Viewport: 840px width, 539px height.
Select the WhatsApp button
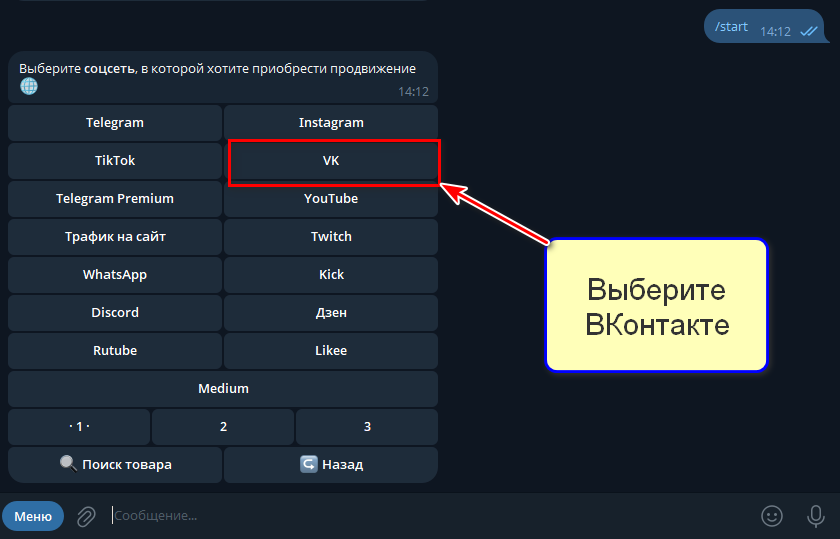coord(115,275)
